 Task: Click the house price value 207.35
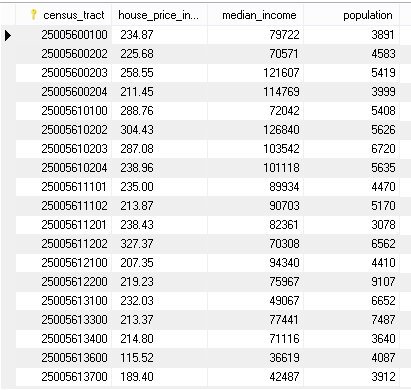[x=137, y=263]
